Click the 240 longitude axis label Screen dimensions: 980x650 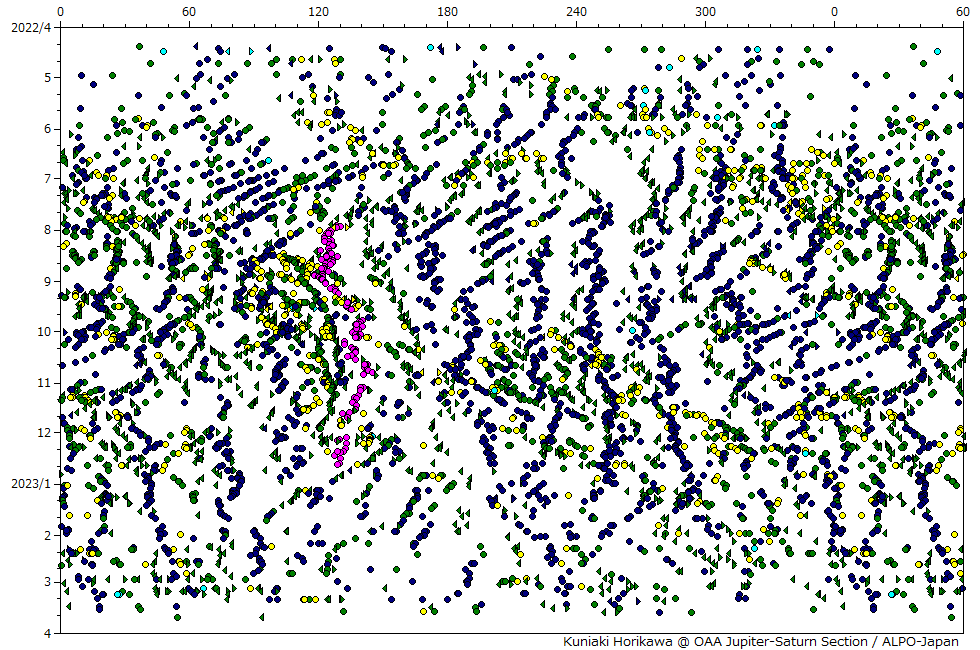tap(576, 11)
